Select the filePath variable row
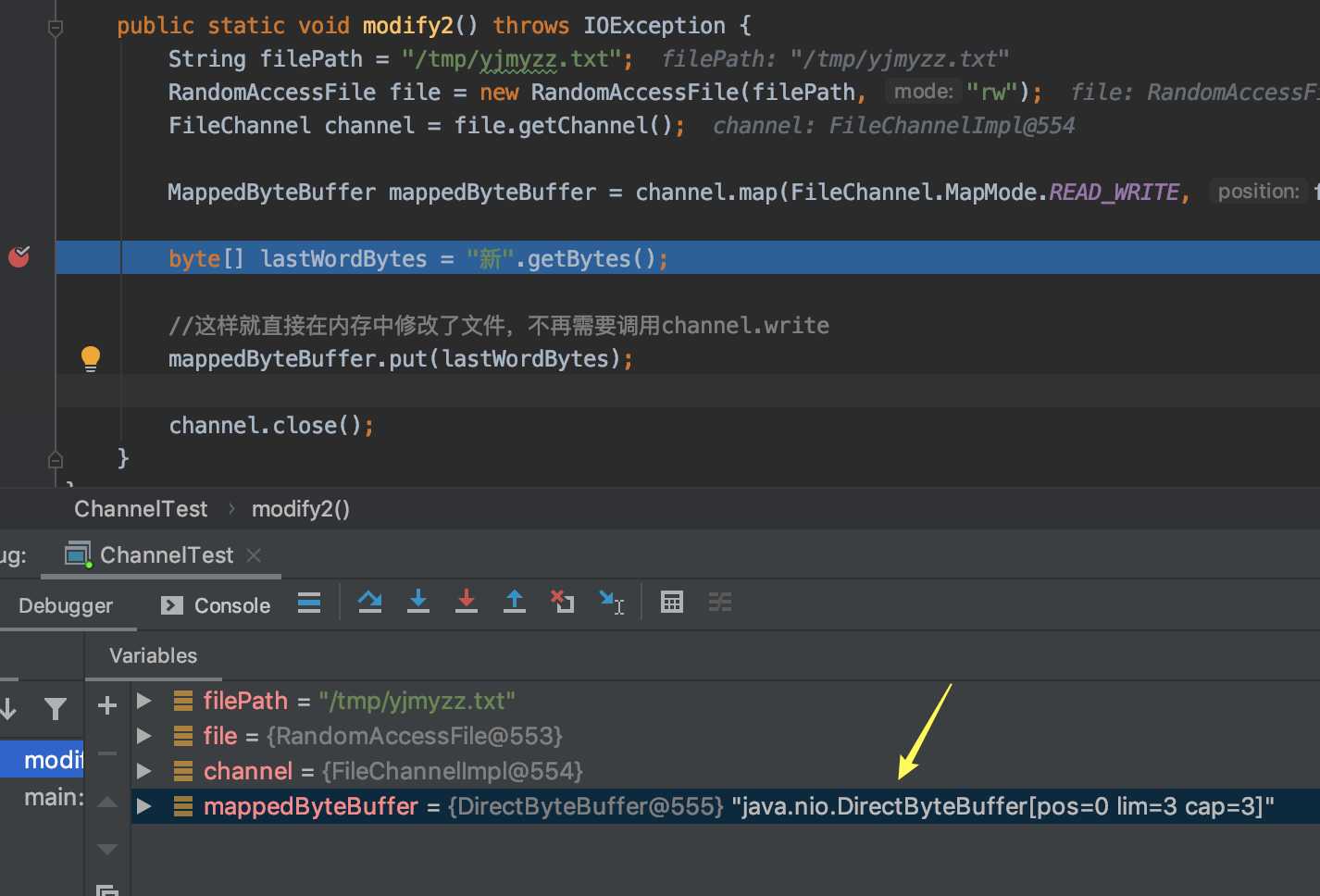This screenshot has height=896, width=1320. [x=726, y=701]
